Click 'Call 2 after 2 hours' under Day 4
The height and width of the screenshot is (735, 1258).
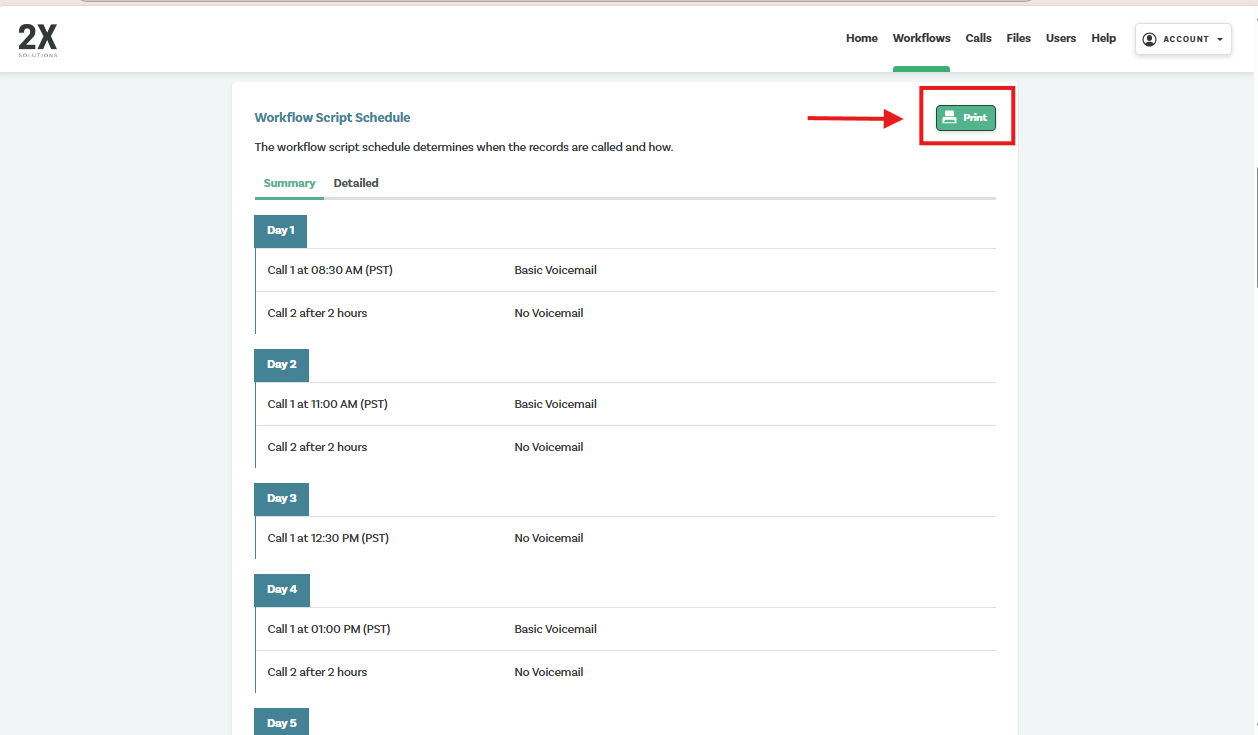317,672
